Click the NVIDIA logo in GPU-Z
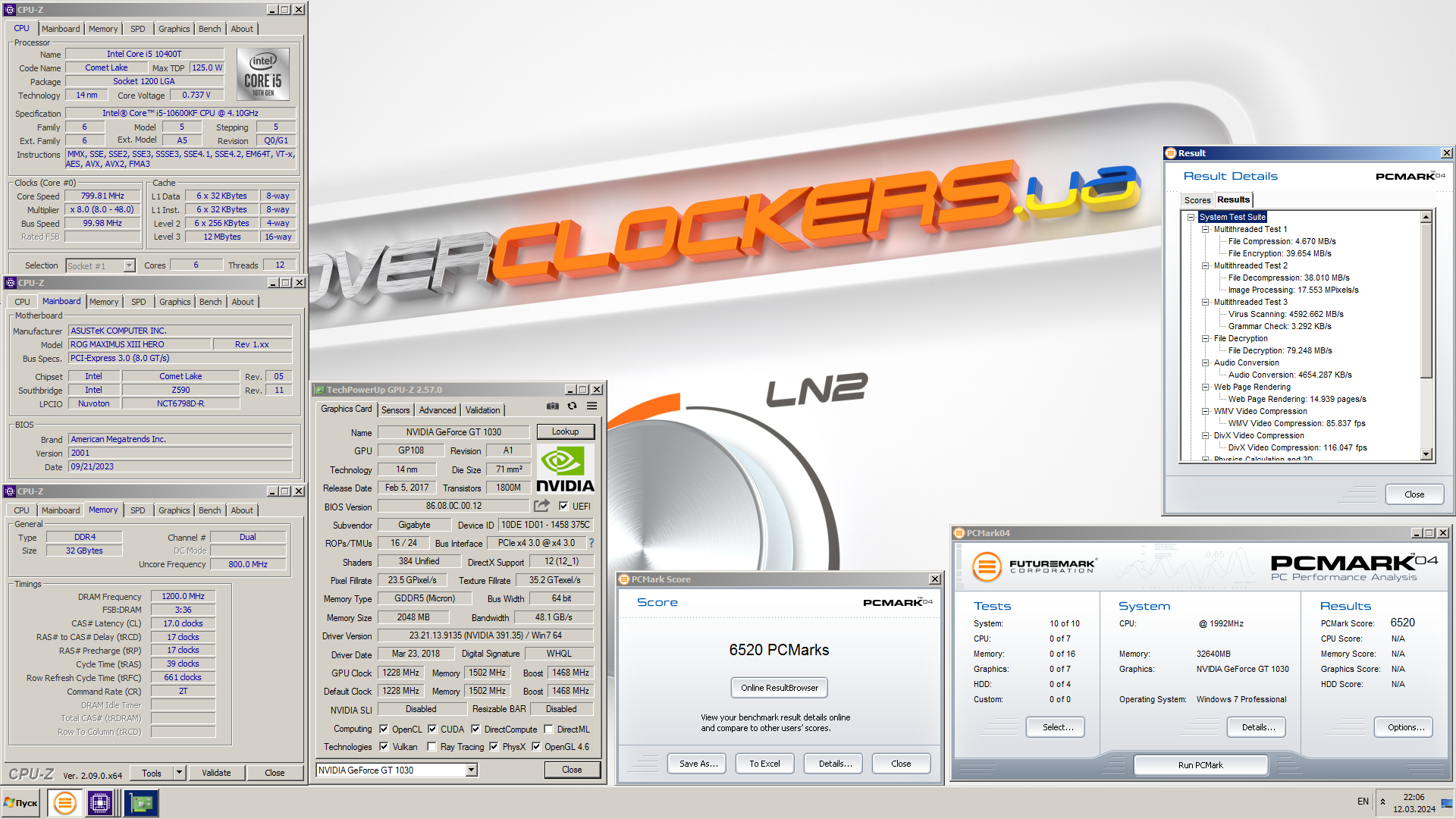 pos(565,469)
